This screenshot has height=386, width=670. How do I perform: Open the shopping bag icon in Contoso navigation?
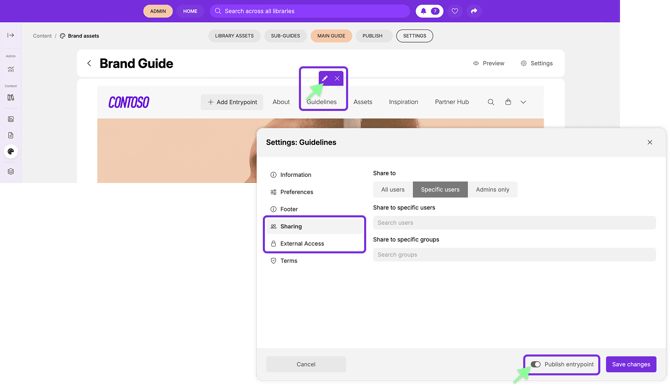click(508, 102)
